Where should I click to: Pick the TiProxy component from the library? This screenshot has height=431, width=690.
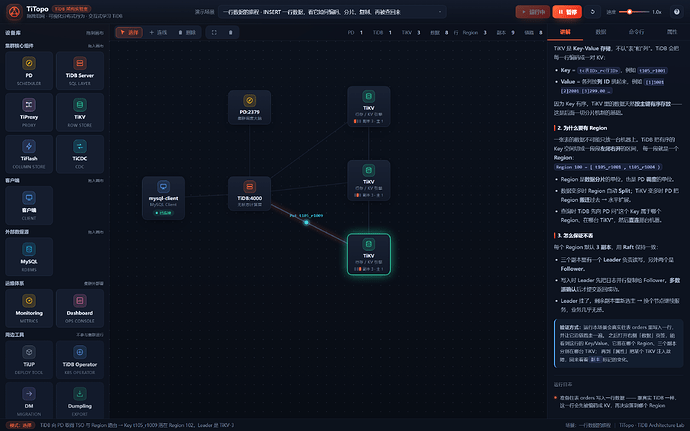(29, 112)
